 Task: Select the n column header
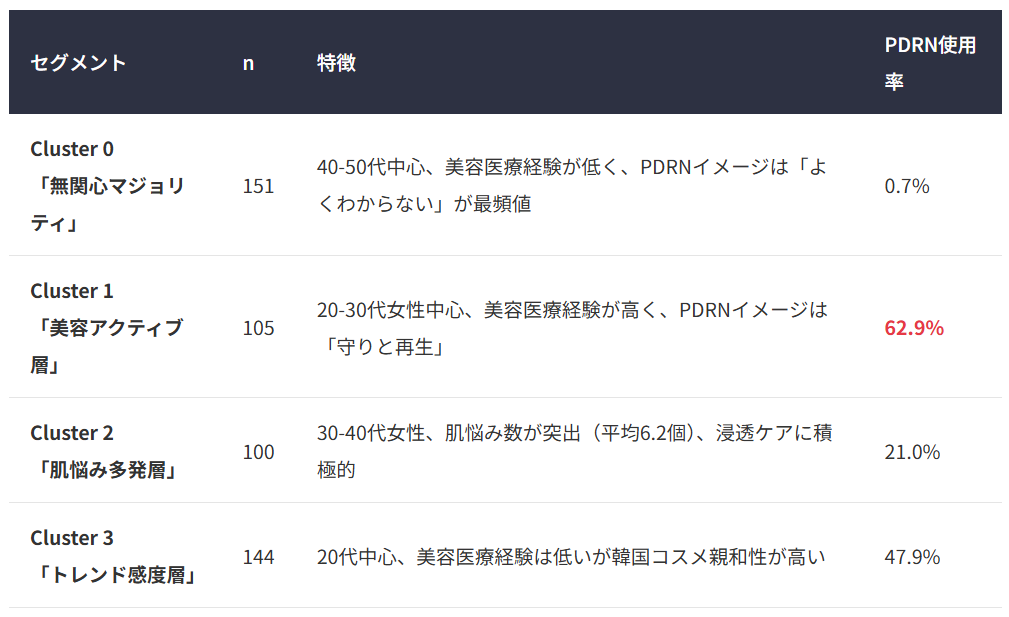248,63
